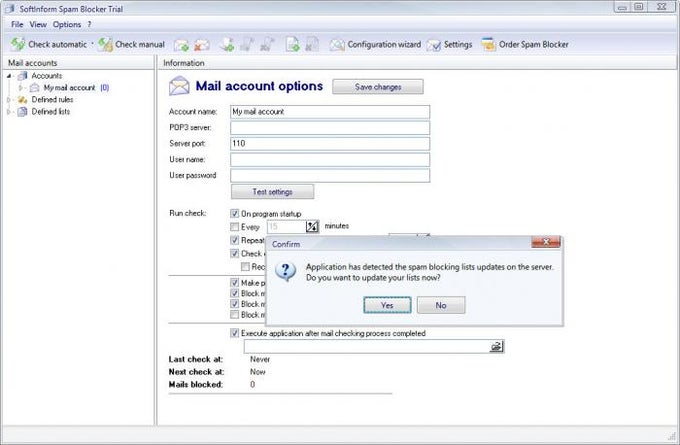Click the Check manual toolbar button

(132, 44)
